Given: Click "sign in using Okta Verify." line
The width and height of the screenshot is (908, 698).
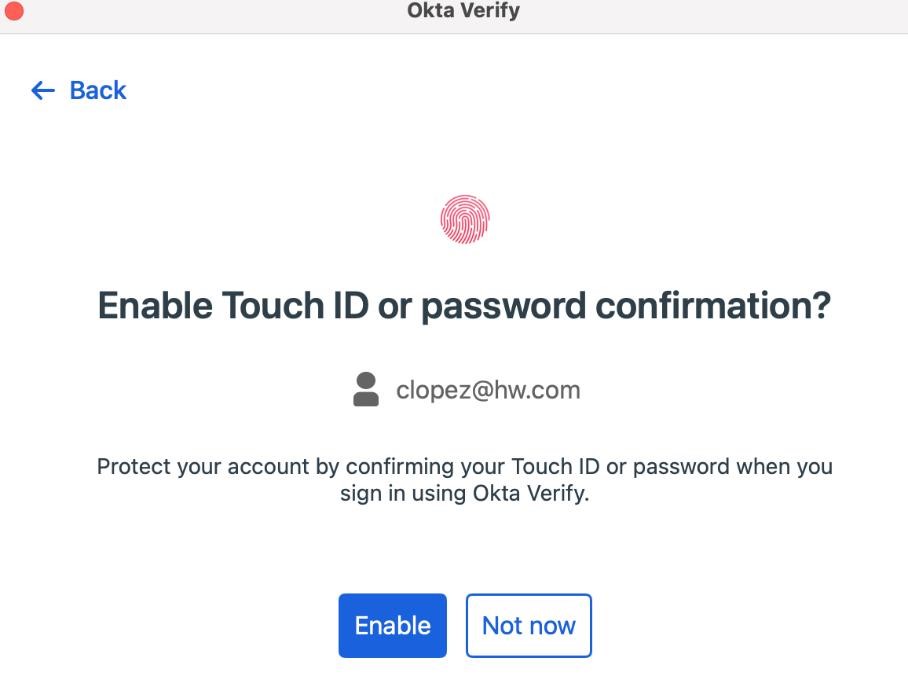Looking at the screenshot, I should tap(464, 493).
